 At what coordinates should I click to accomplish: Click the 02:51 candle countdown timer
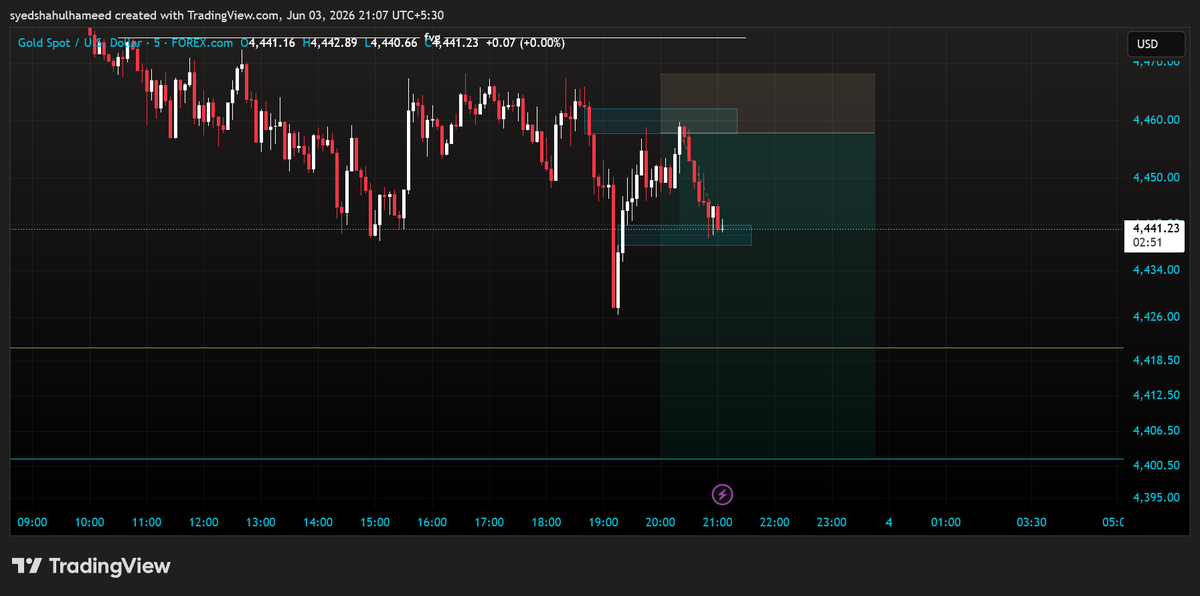click(x=1147, y=242)
